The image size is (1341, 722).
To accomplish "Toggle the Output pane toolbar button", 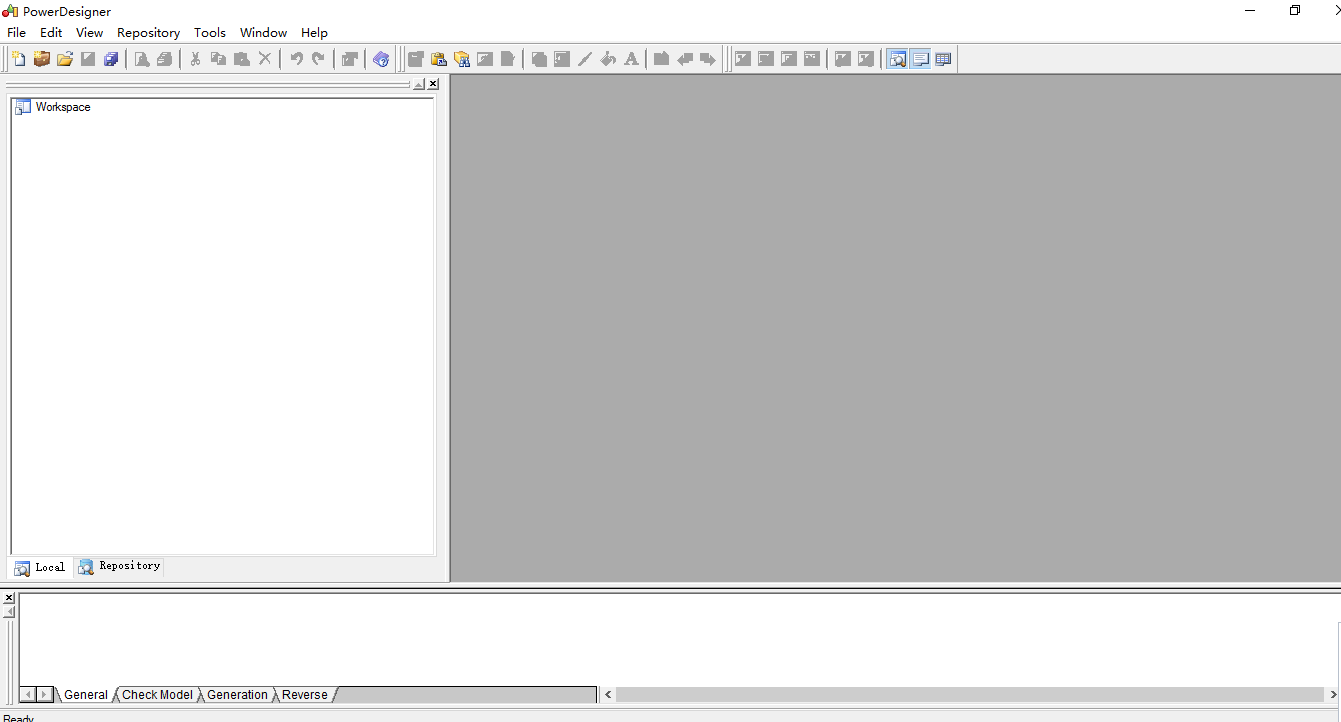I will [x=920, y=59].
